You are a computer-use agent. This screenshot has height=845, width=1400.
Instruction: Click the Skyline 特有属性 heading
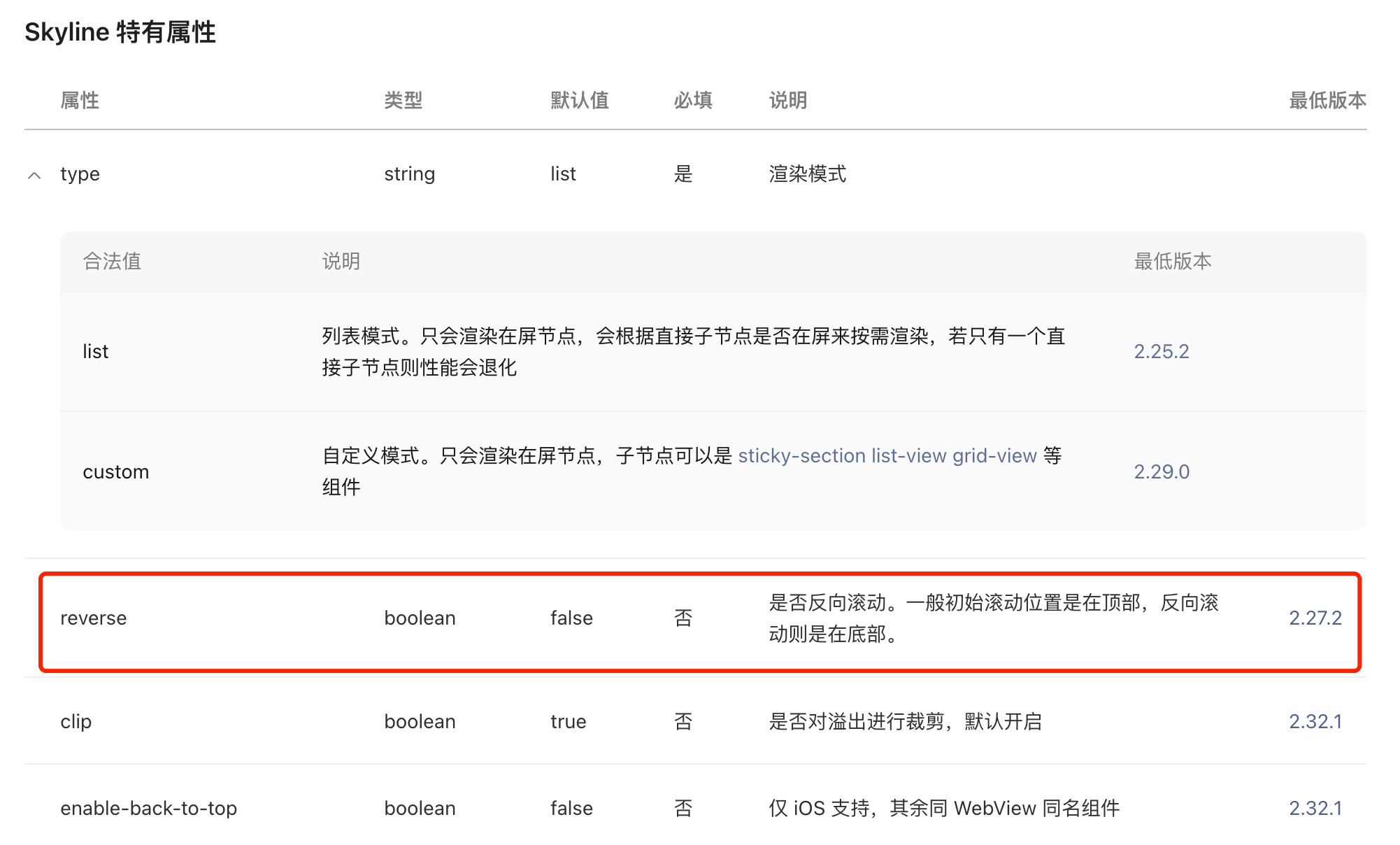(120, 32)
